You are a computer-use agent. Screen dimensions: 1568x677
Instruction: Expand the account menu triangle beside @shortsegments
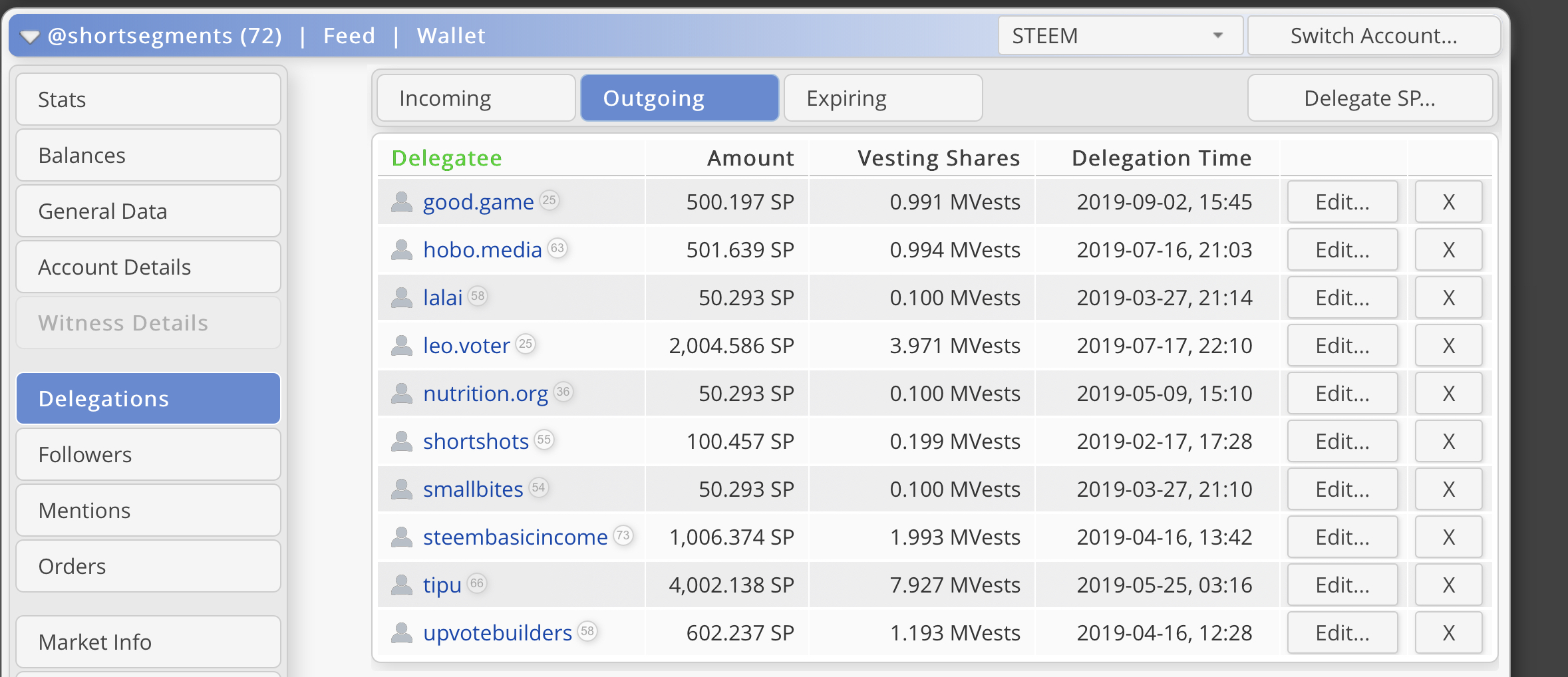pyautogui.click(x=30, y=36)
